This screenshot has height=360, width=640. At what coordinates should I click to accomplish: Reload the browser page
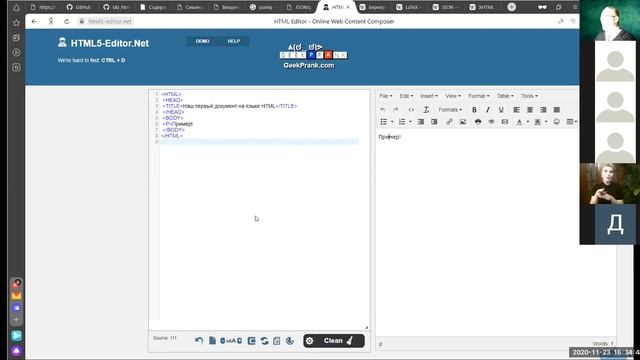(x=67, y=21)
